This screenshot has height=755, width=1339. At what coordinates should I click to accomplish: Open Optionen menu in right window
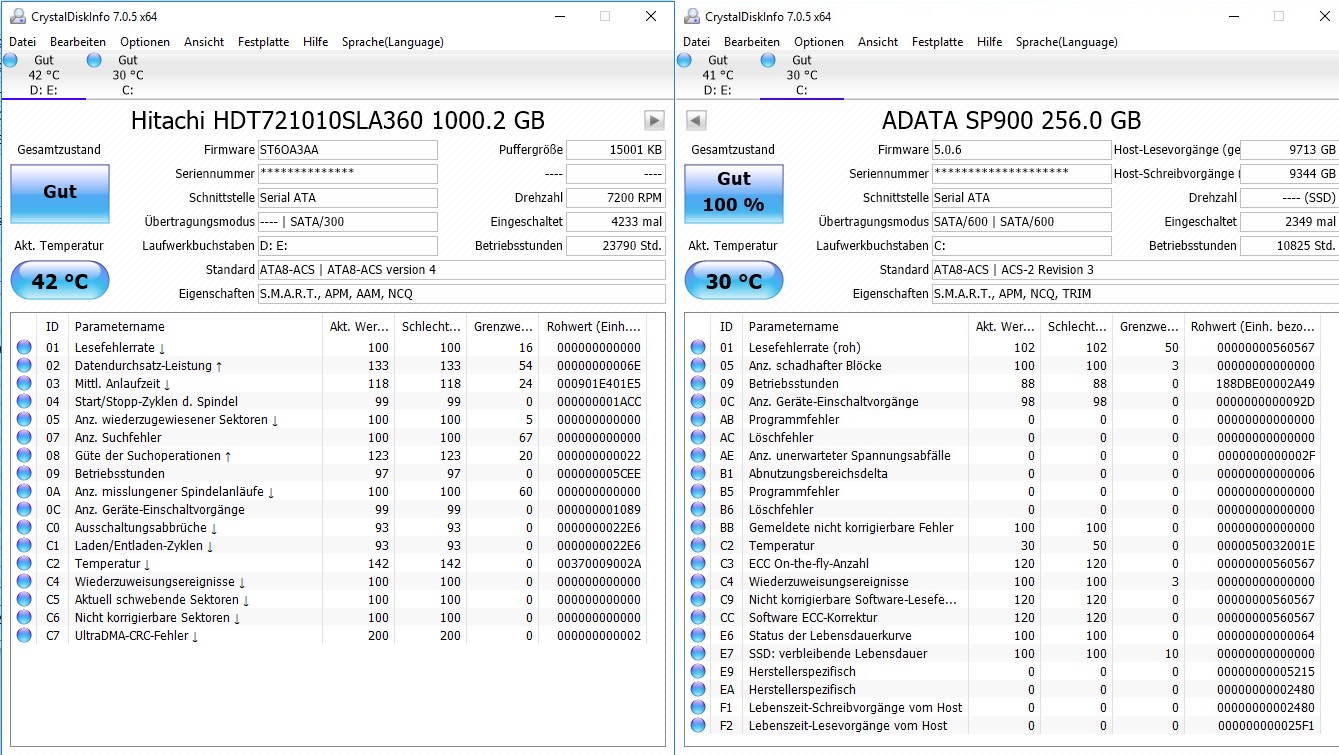(819, 42)
